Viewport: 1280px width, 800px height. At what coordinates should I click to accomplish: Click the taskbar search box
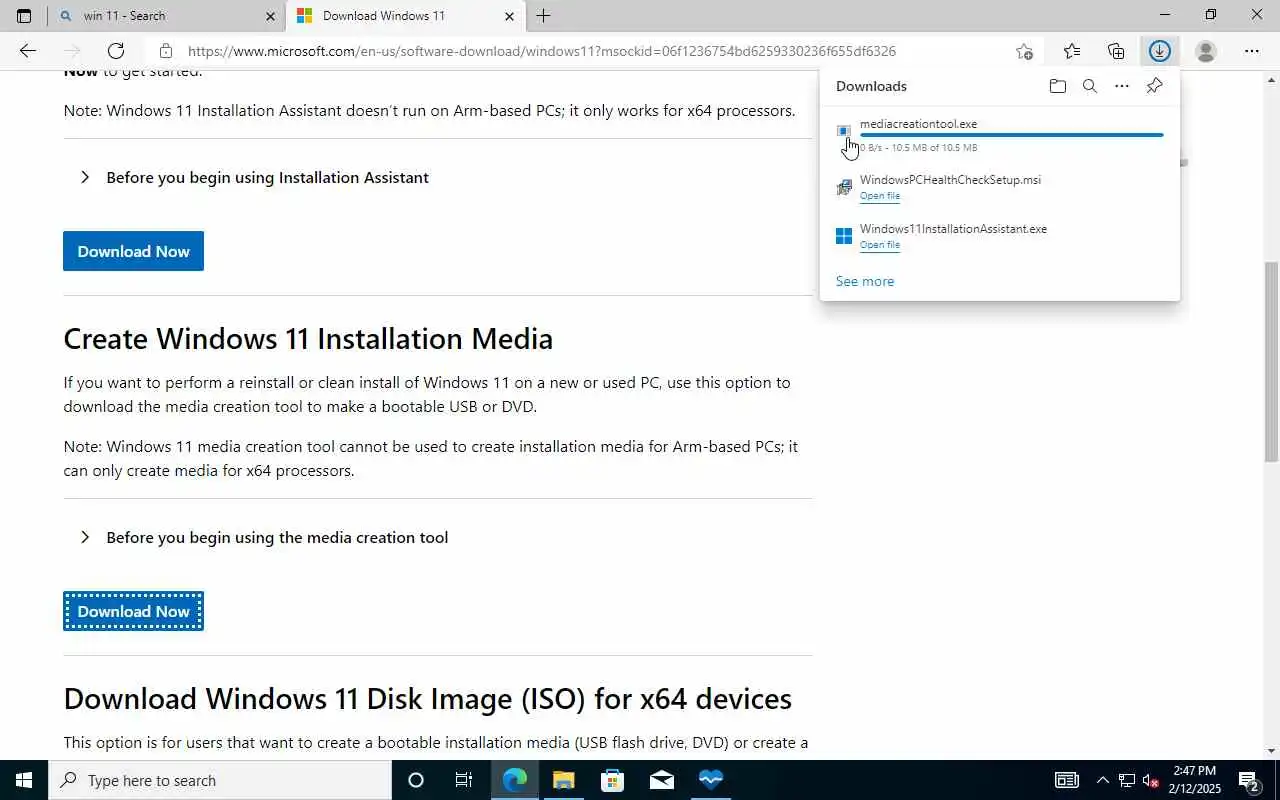(220, 780)
